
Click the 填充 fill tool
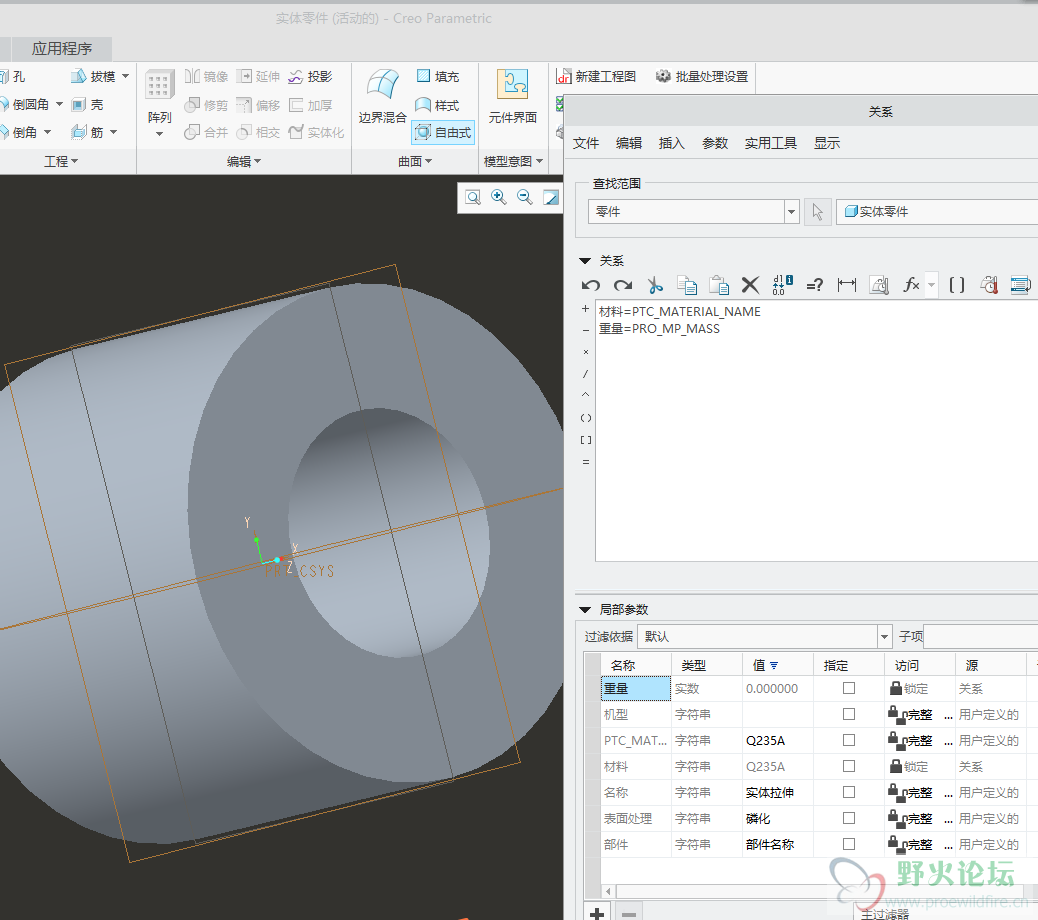438,77
